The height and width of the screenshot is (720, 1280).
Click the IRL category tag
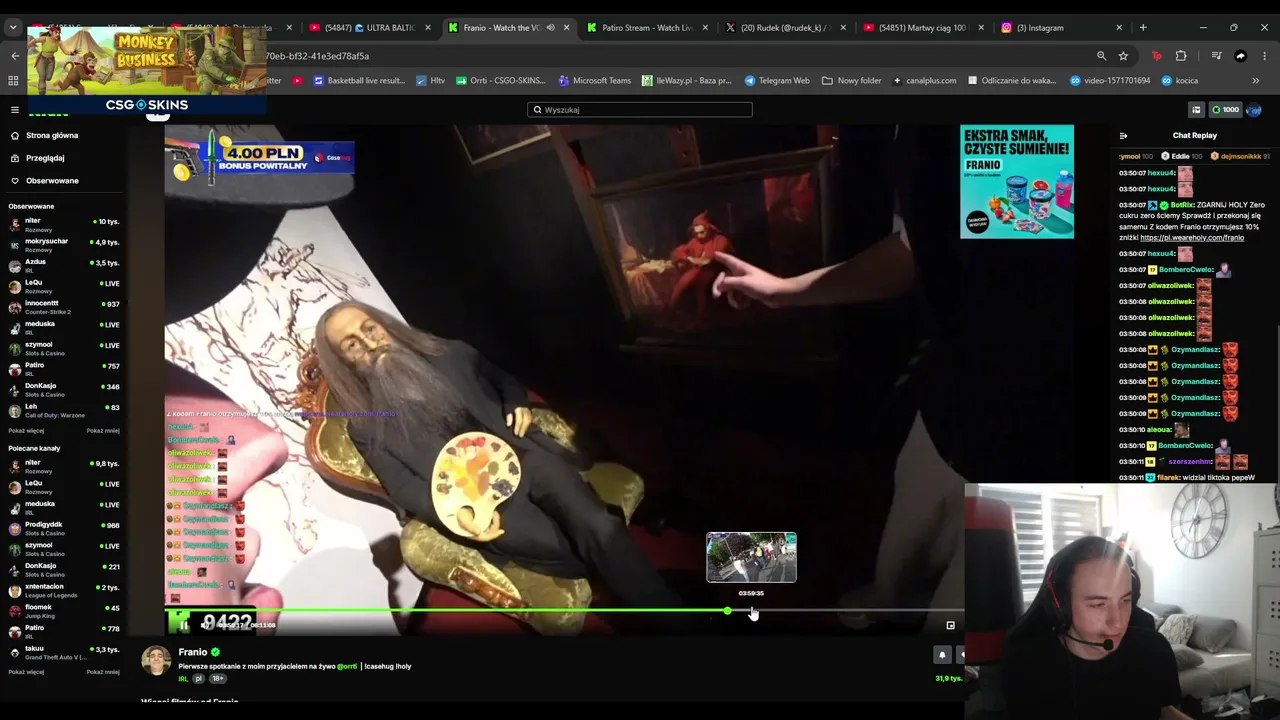tap(183, 679)
